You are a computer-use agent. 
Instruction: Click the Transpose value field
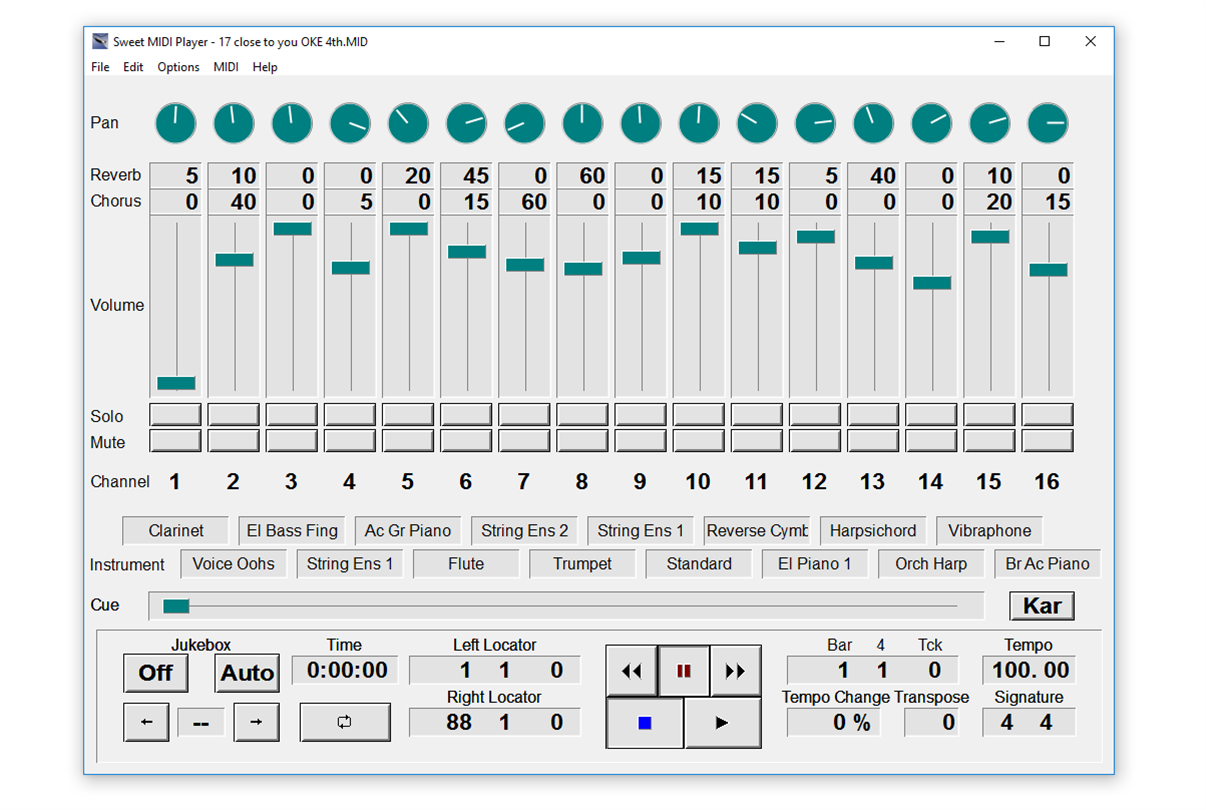(931, 722)
